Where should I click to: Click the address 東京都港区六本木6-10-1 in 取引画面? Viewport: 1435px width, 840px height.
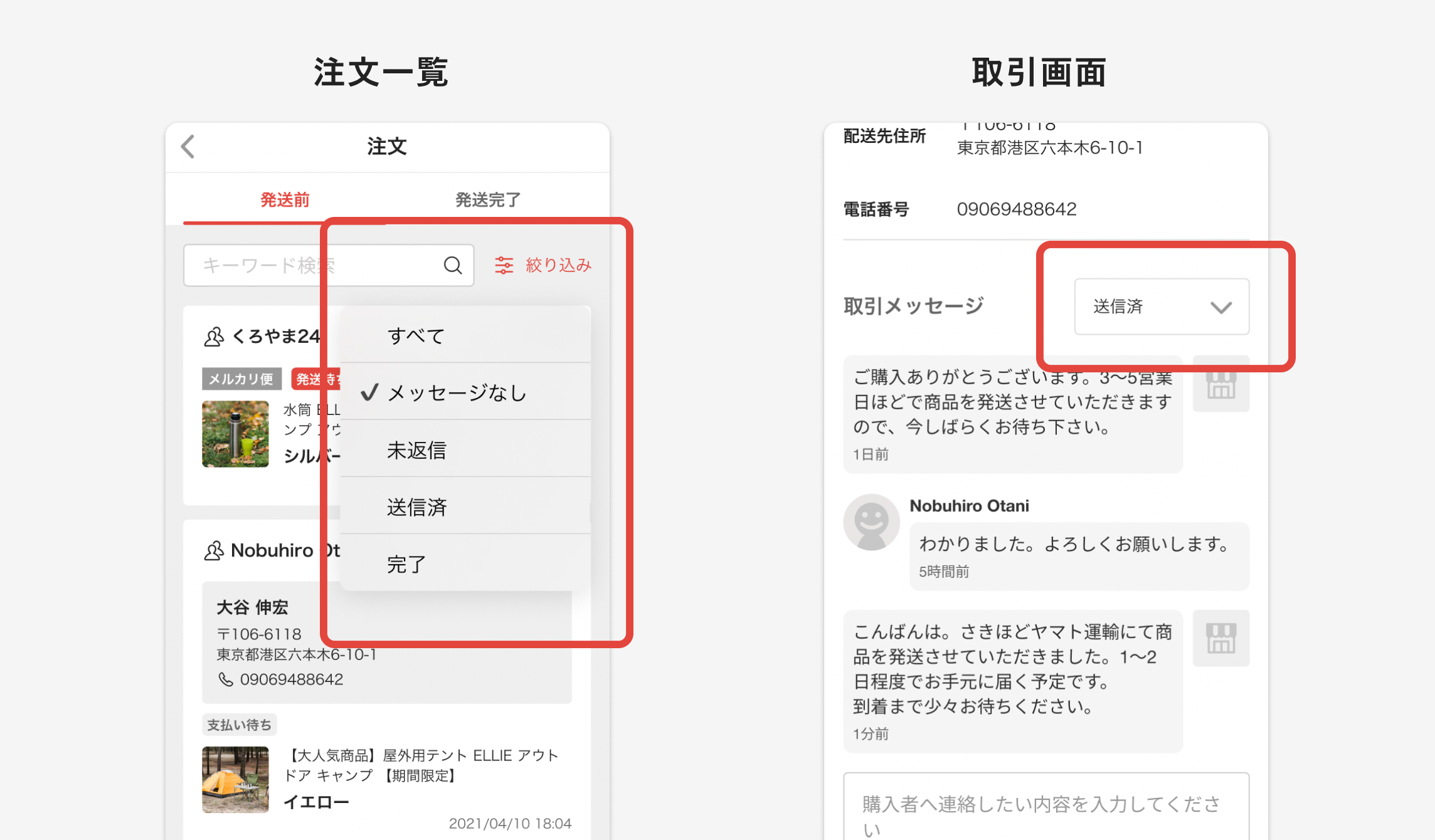pos(1050,148)
